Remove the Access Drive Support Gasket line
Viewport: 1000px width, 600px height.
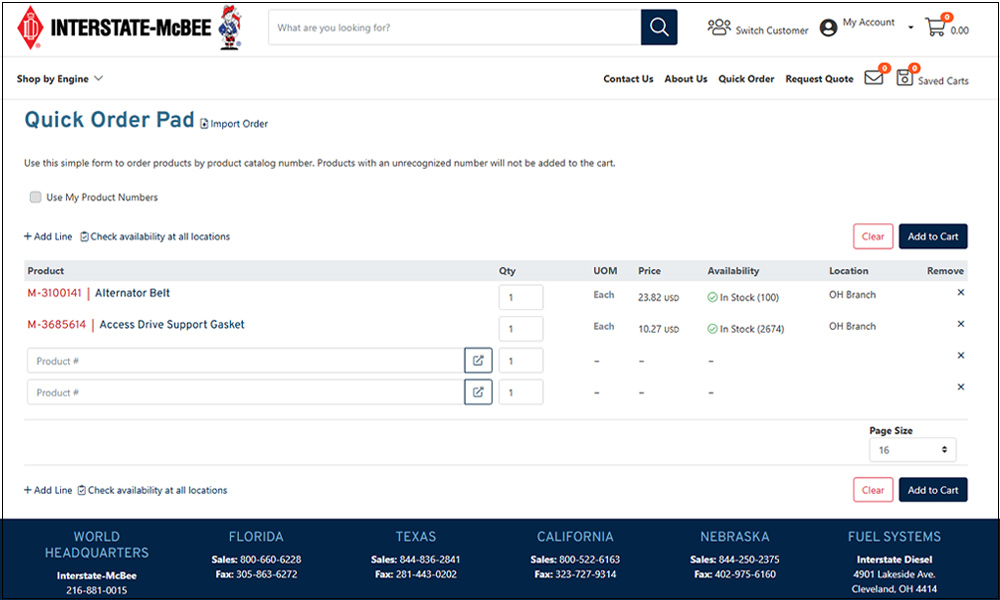960,324
